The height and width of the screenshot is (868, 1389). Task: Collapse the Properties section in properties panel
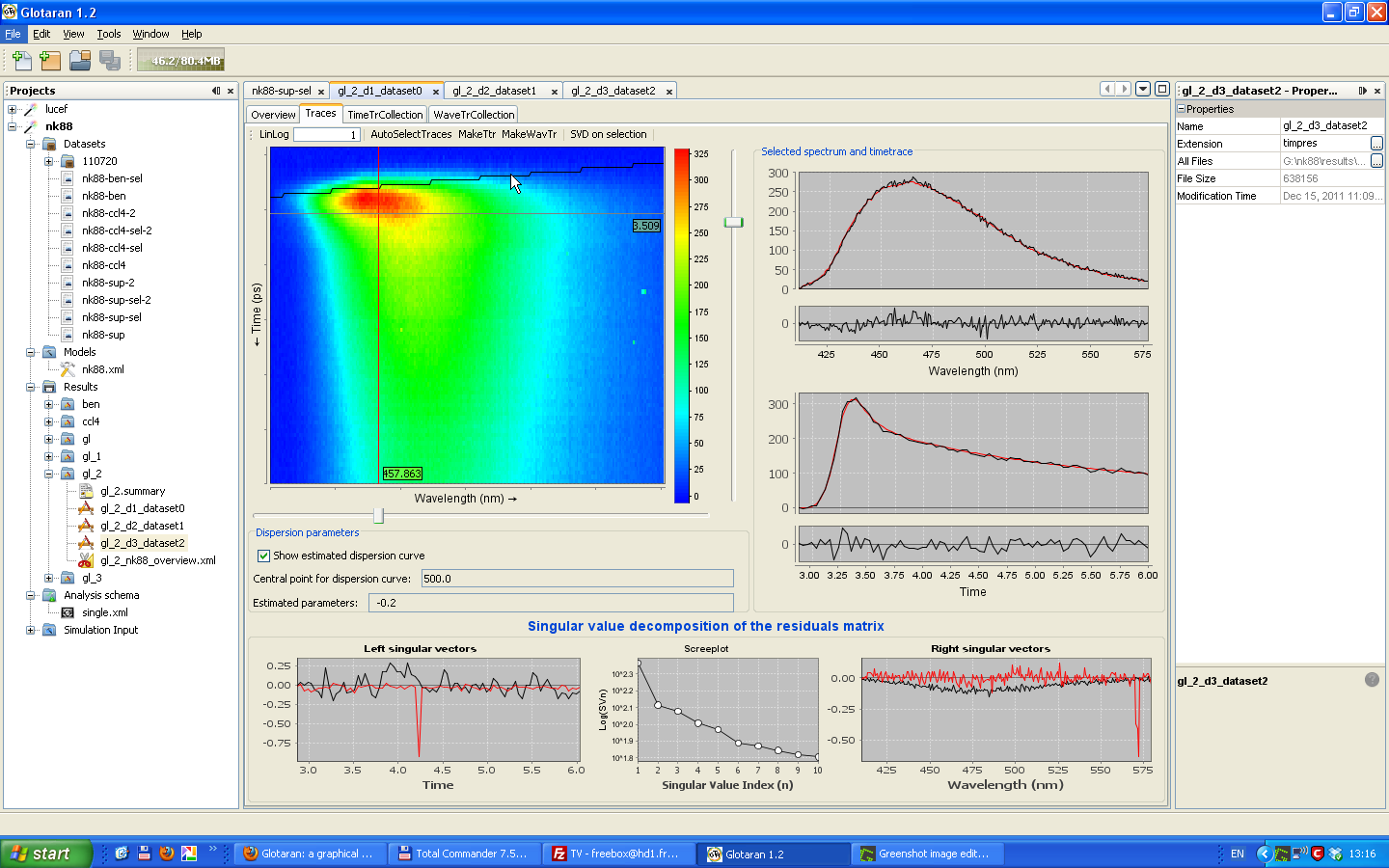click(x=1181, y=109)
